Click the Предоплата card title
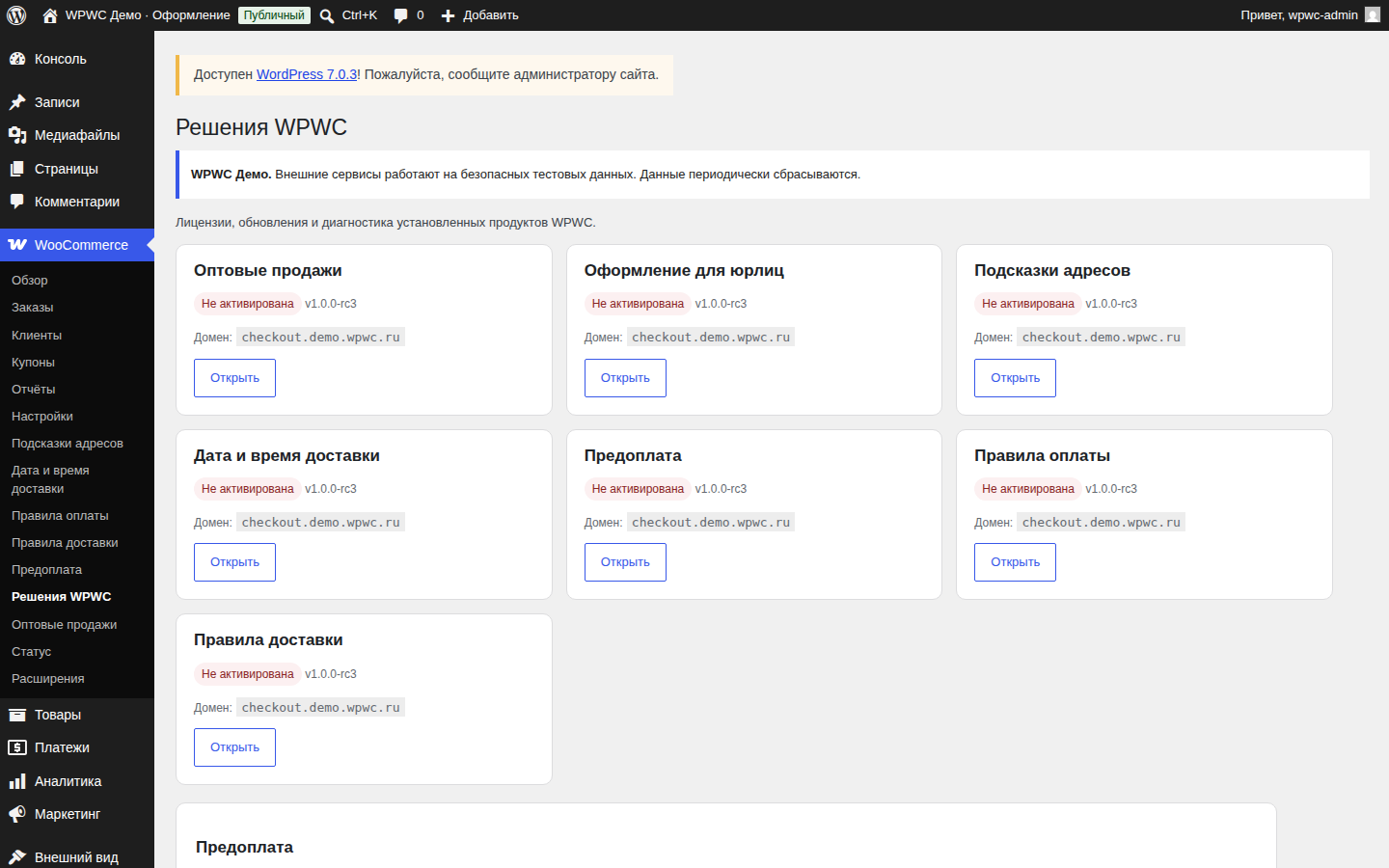Screen dimensions: 1389x868 pyautogui.click(x=633, y=456)
